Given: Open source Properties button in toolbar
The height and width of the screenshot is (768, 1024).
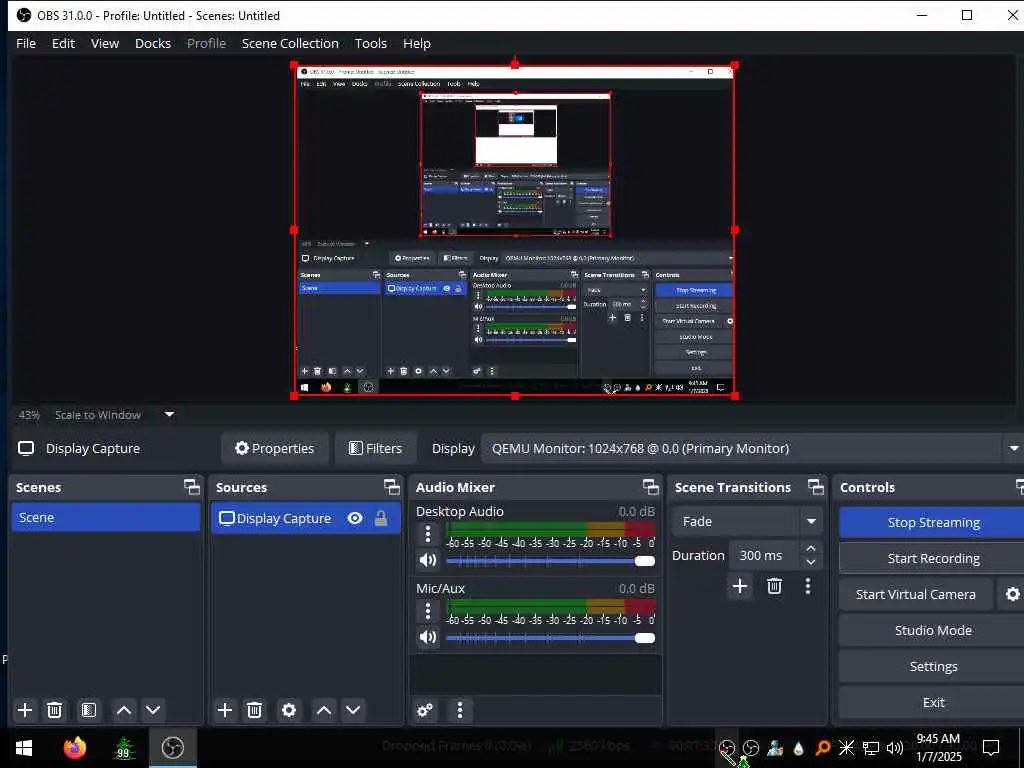Looking at the screenshot, I should pos(274,449).
